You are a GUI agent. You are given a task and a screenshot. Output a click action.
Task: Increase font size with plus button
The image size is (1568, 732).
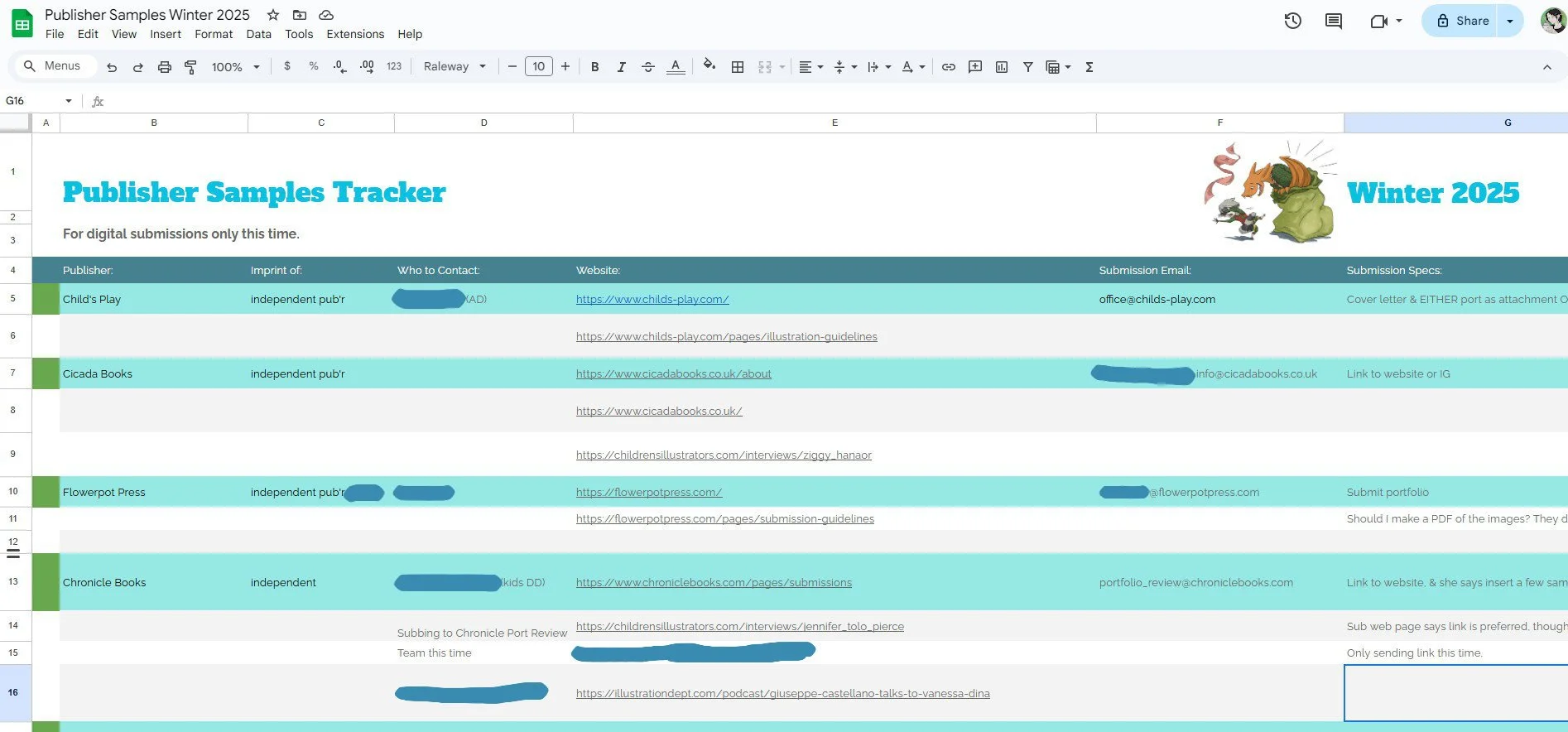[x=565, y=66]
